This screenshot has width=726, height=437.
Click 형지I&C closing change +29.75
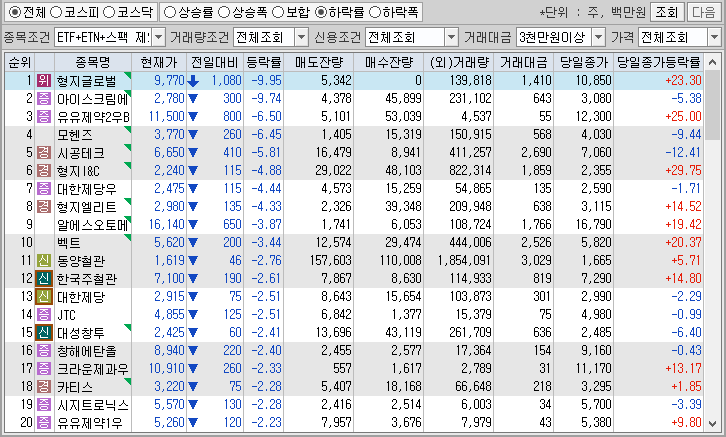[x=683, y=171]
